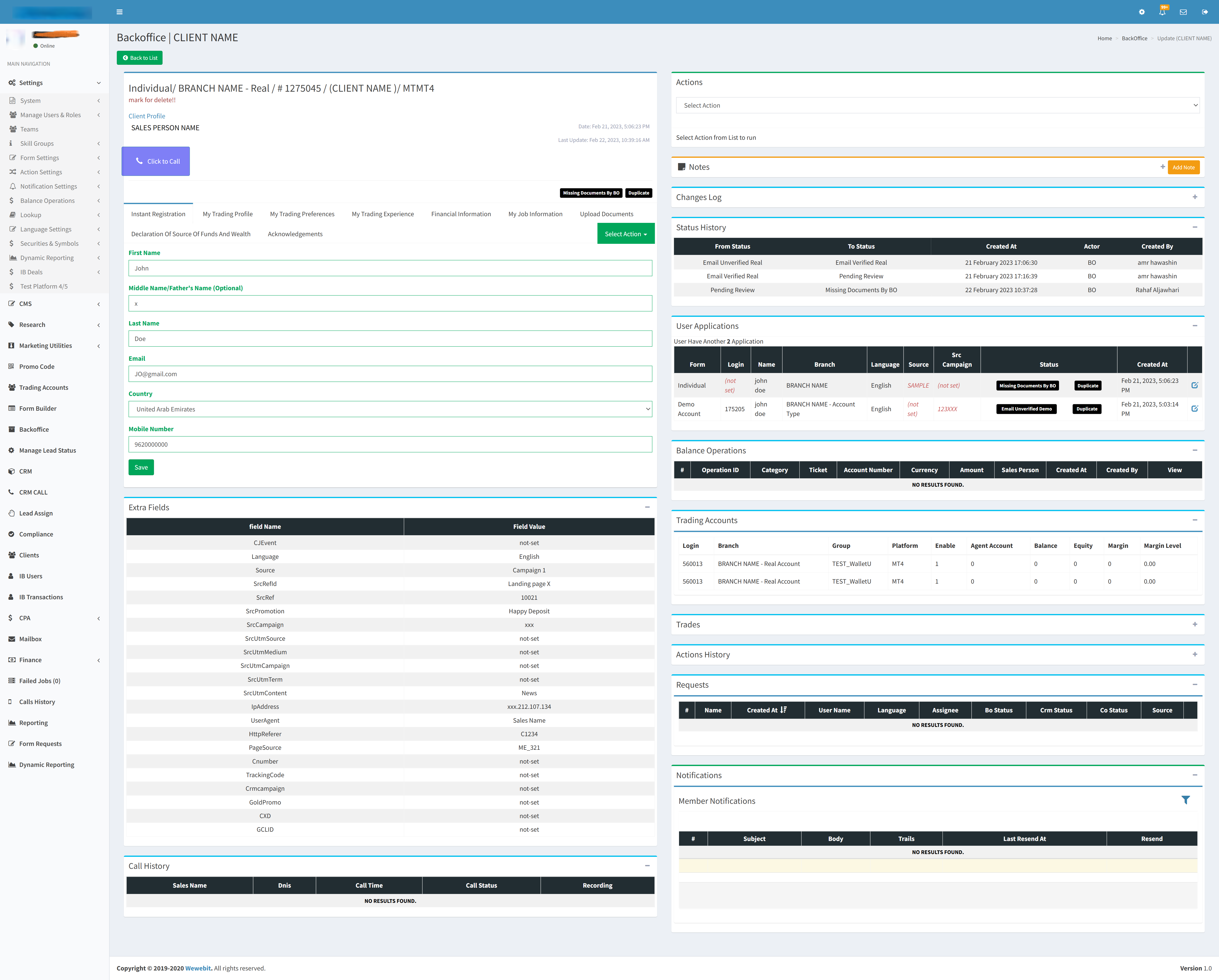1219x980 pixels.
Task: Edit the Individual application row icon
Action: (1195, 385)
